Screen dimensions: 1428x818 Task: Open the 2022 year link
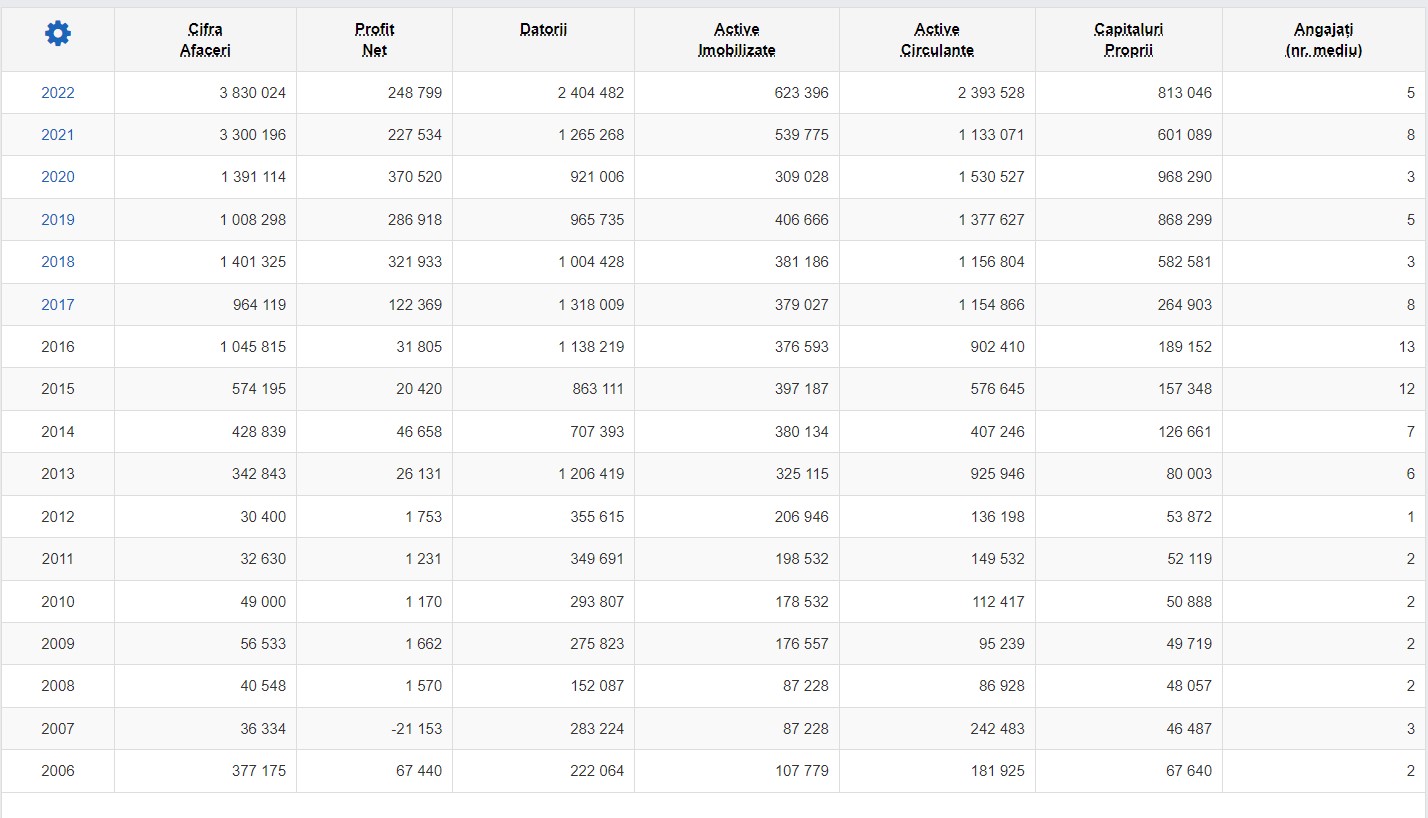tap(58, 93)
